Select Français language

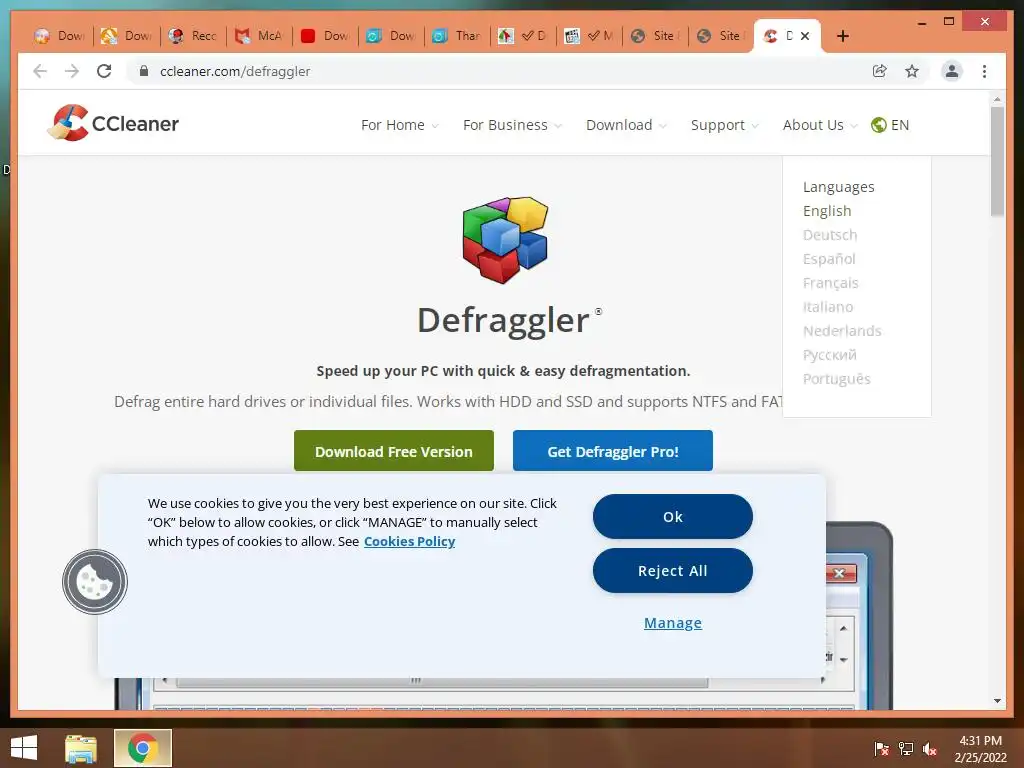click(831, 283)
